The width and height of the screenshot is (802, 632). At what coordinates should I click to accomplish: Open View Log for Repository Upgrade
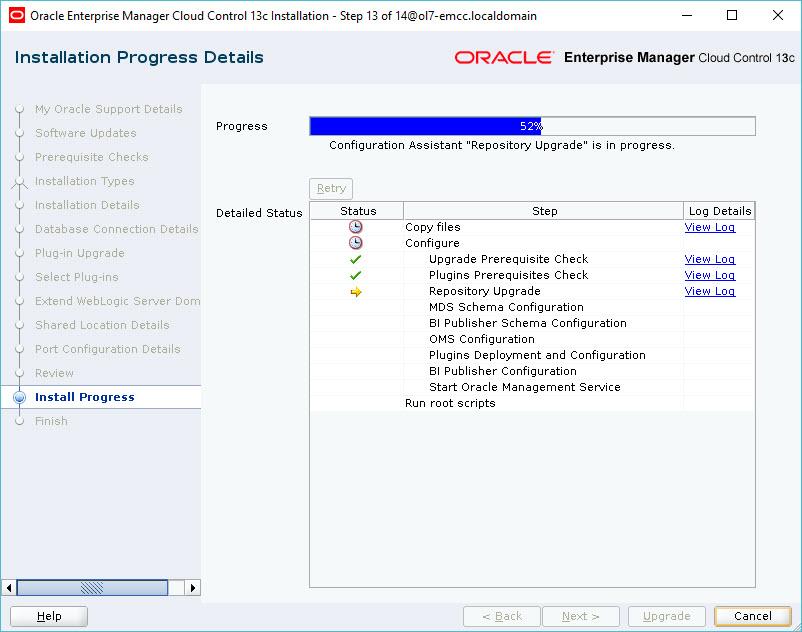coord(709,291)
